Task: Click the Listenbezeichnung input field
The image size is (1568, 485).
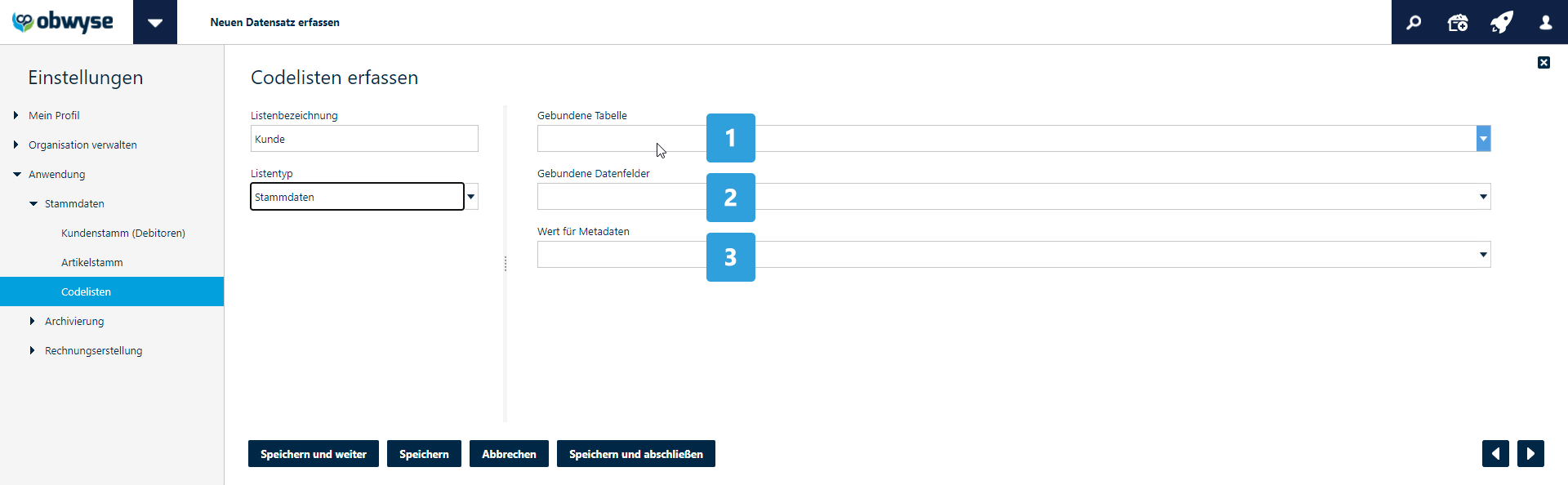Action: pos(364,139)
